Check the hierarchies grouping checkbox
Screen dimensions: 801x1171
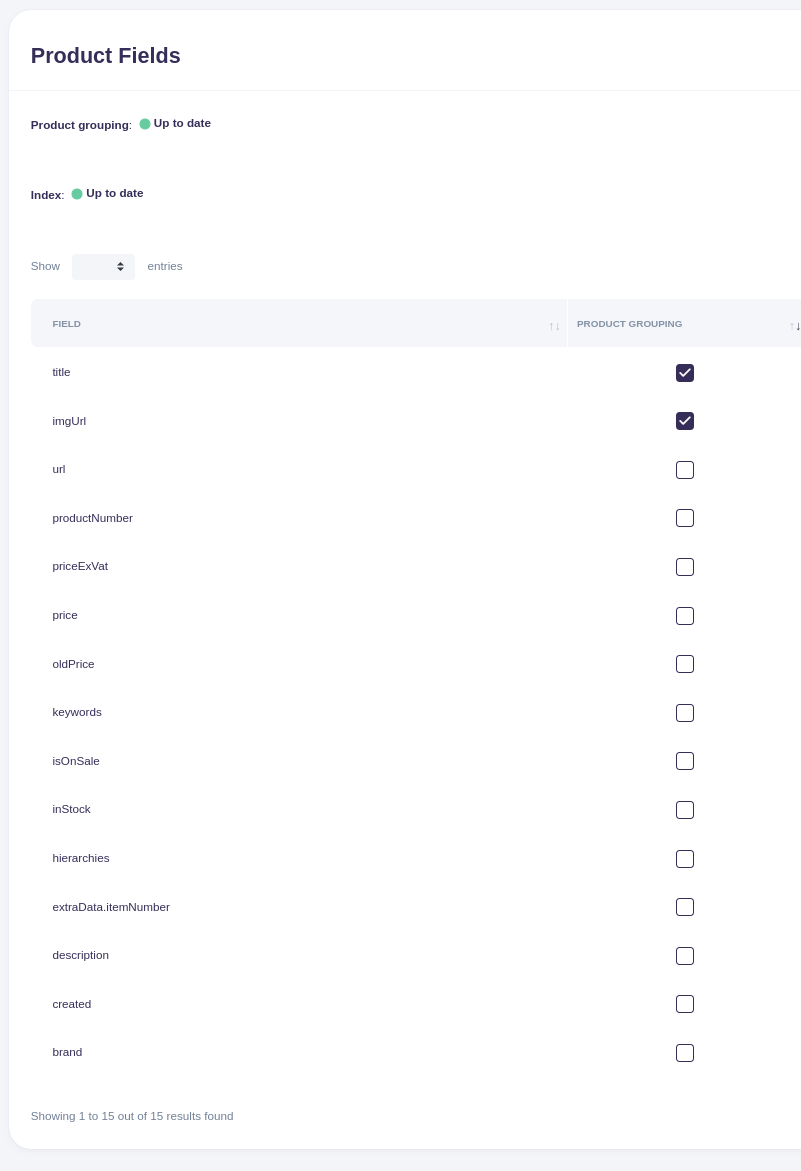685,859
